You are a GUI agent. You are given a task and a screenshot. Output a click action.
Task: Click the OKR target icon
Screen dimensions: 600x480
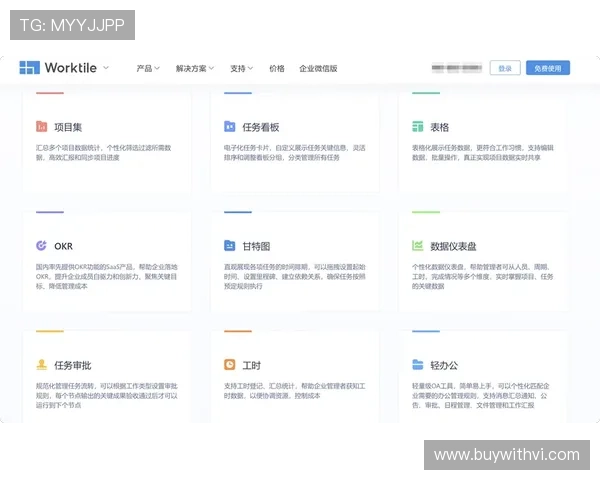click(x=41, y=245)
